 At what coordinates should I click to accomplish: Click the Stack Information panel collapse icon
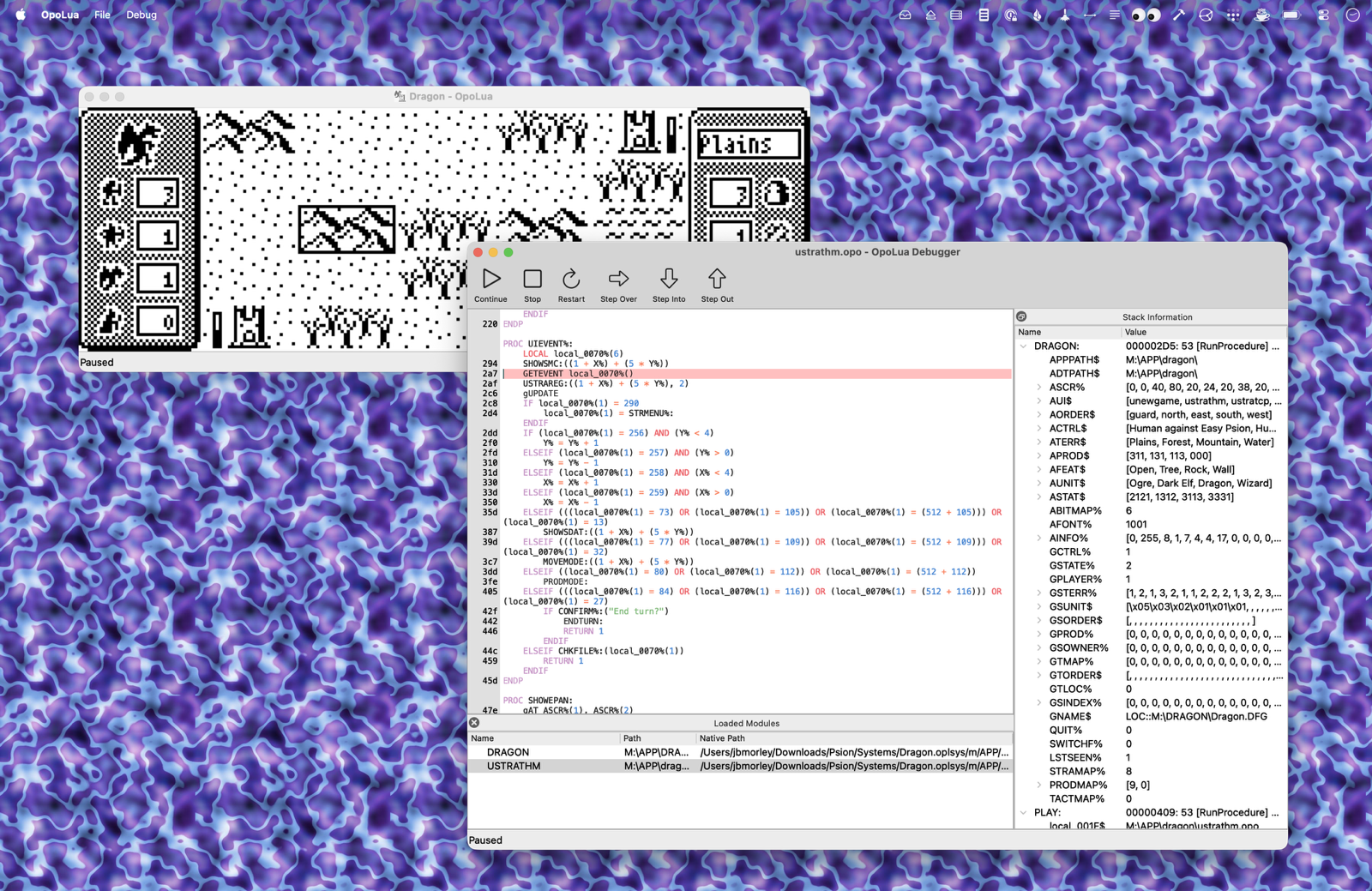[x=1021, y=317]
